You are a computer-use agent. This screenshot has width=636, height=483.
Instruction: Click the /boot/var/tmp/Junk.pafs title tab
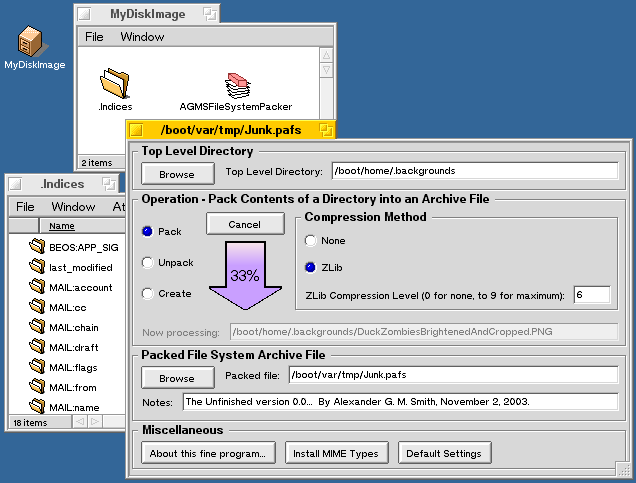[x=231, y=130]
